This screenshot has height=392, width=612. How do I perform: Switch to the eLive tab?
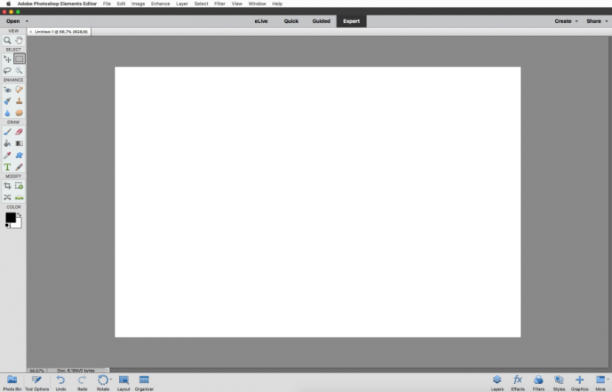coord(261,21)
